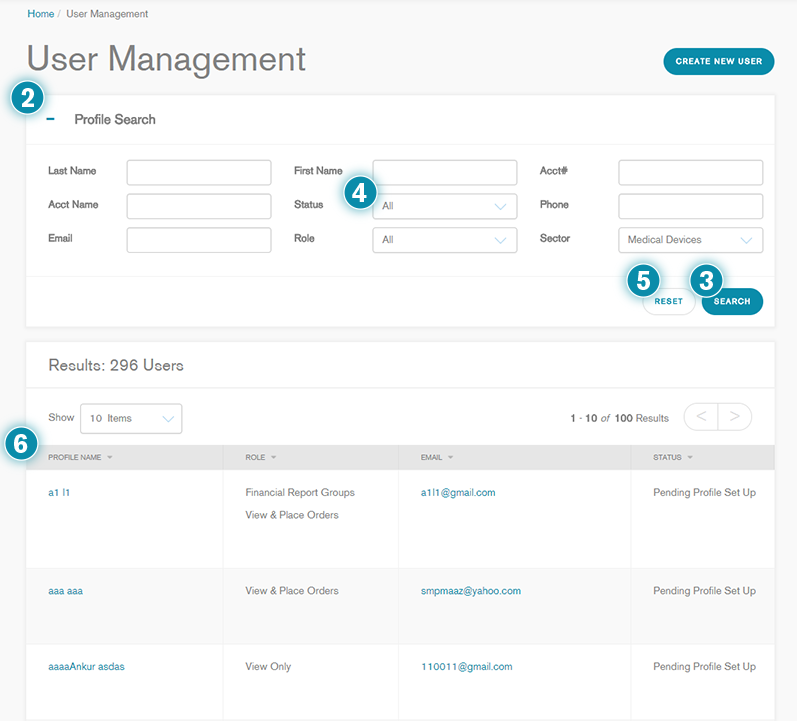Click the Create New User button
The width and height of the screenshot is (797, 721).
tap(718, 61)
